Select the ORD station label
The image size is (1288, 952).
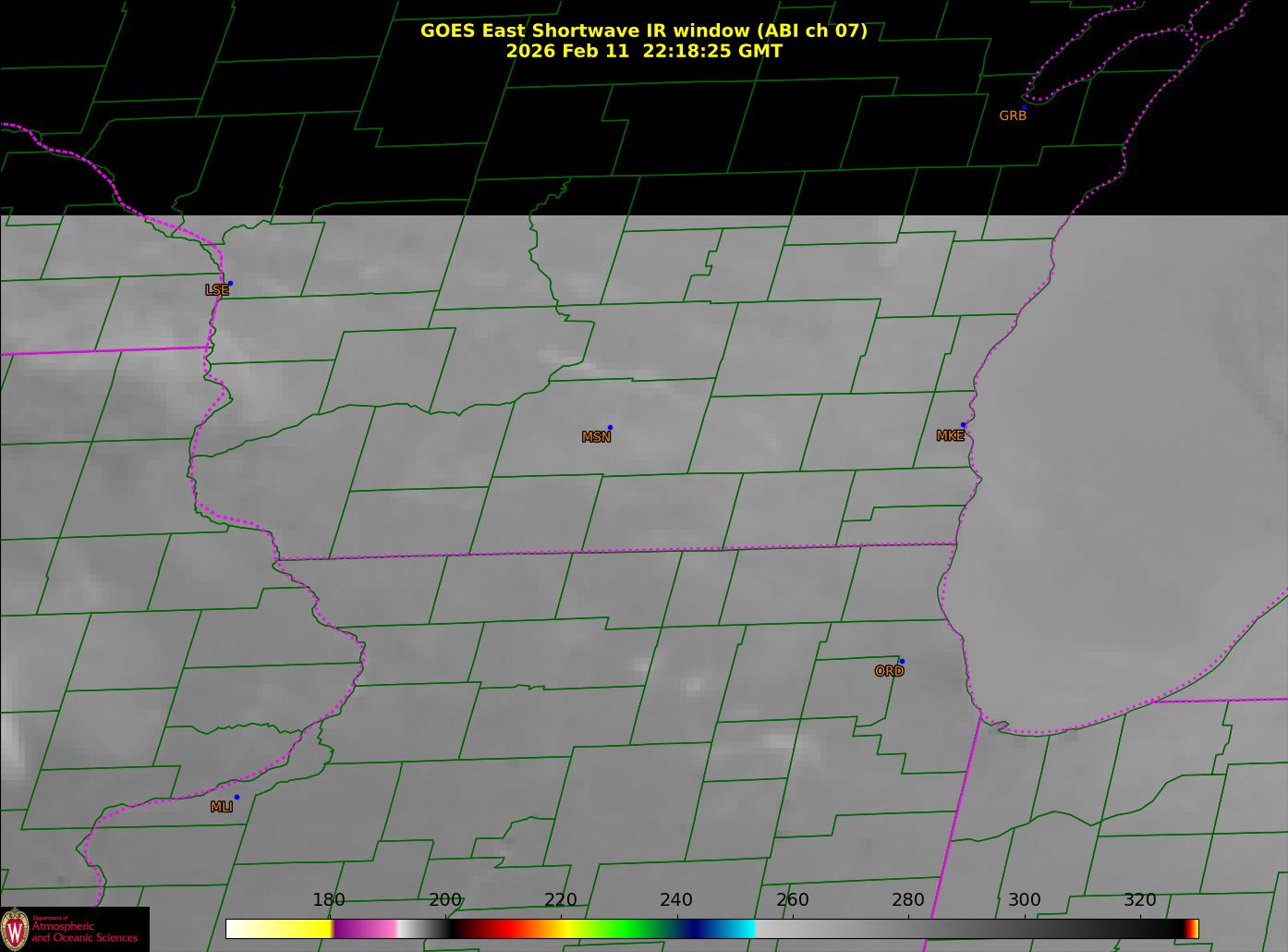click(x=889, y=672)
